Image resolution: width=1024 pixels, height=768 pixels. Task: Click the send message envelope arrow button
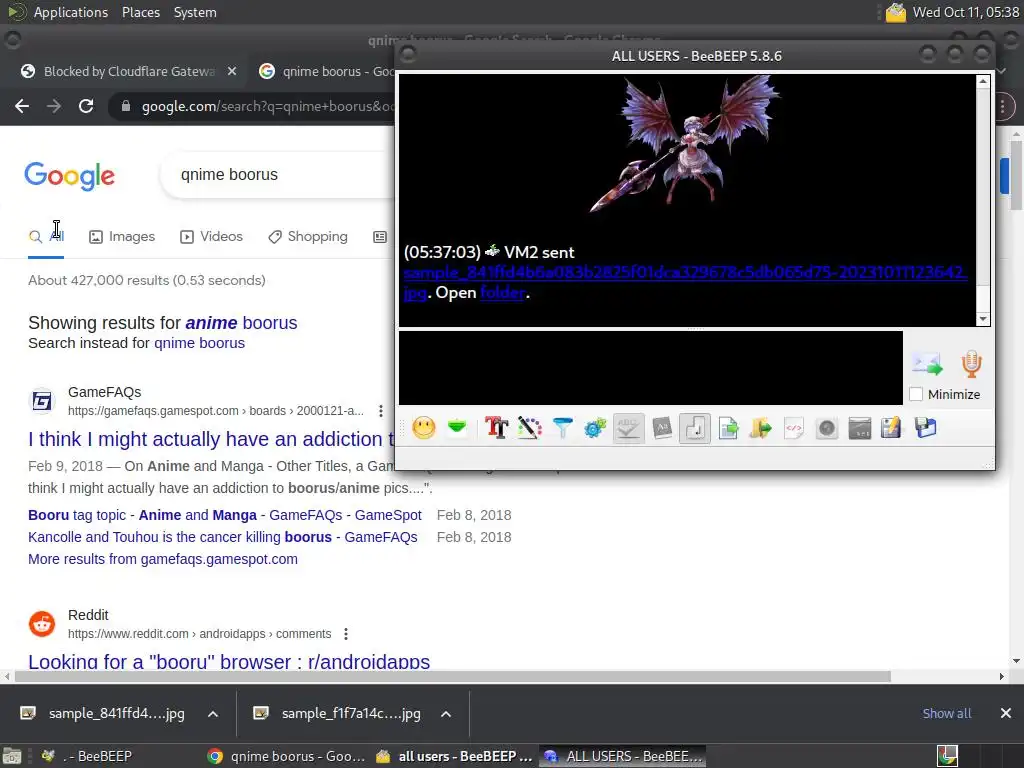coord(928,364)
